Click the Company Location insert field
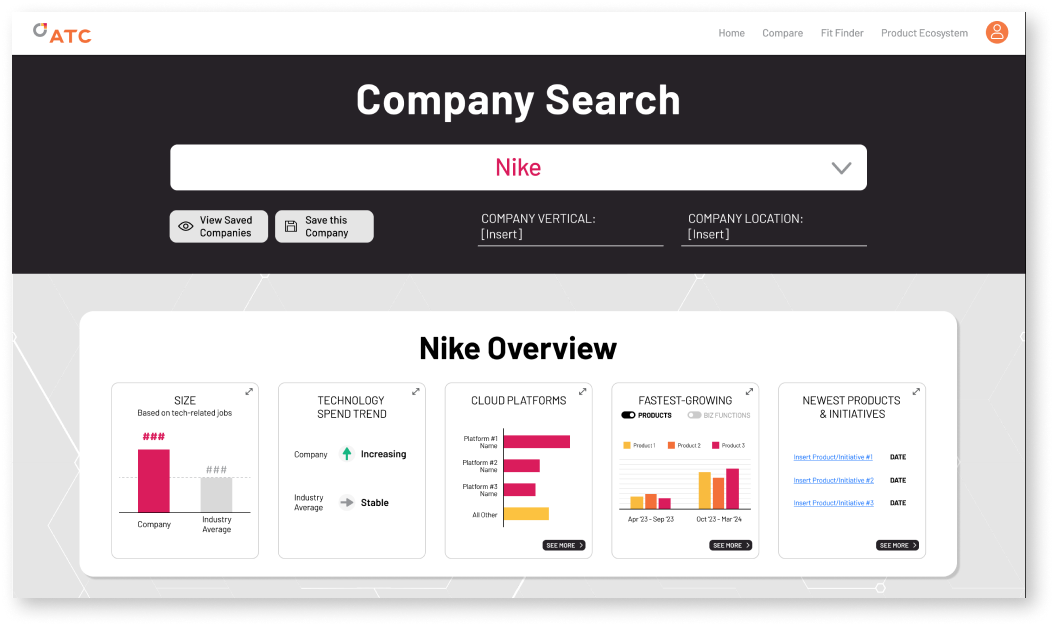 pyautogui.click(x=774, y=235)
